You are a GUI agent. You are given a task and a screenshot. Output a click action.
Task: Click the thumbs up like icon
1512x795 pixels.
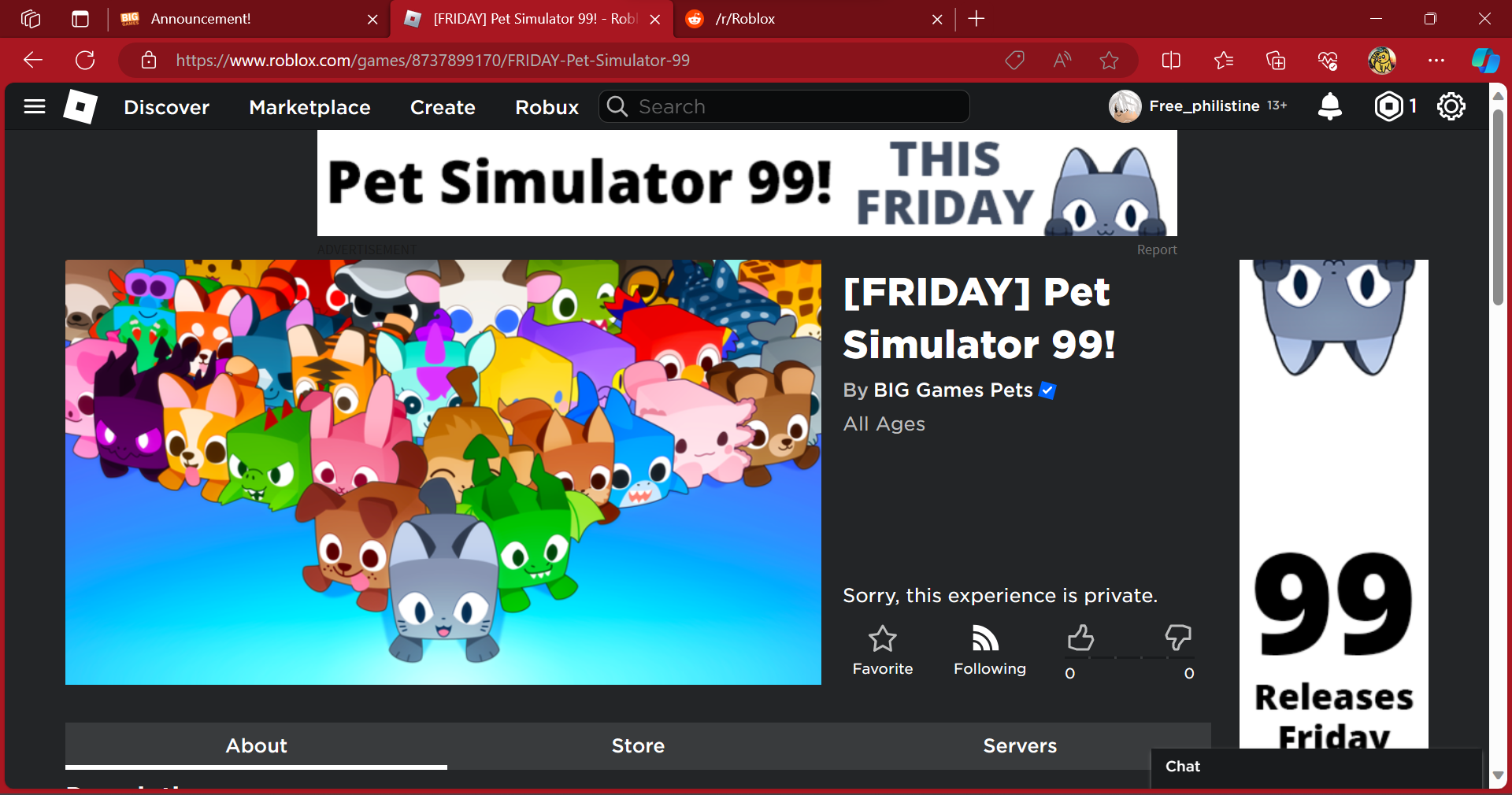click(x=1080, y=638)
